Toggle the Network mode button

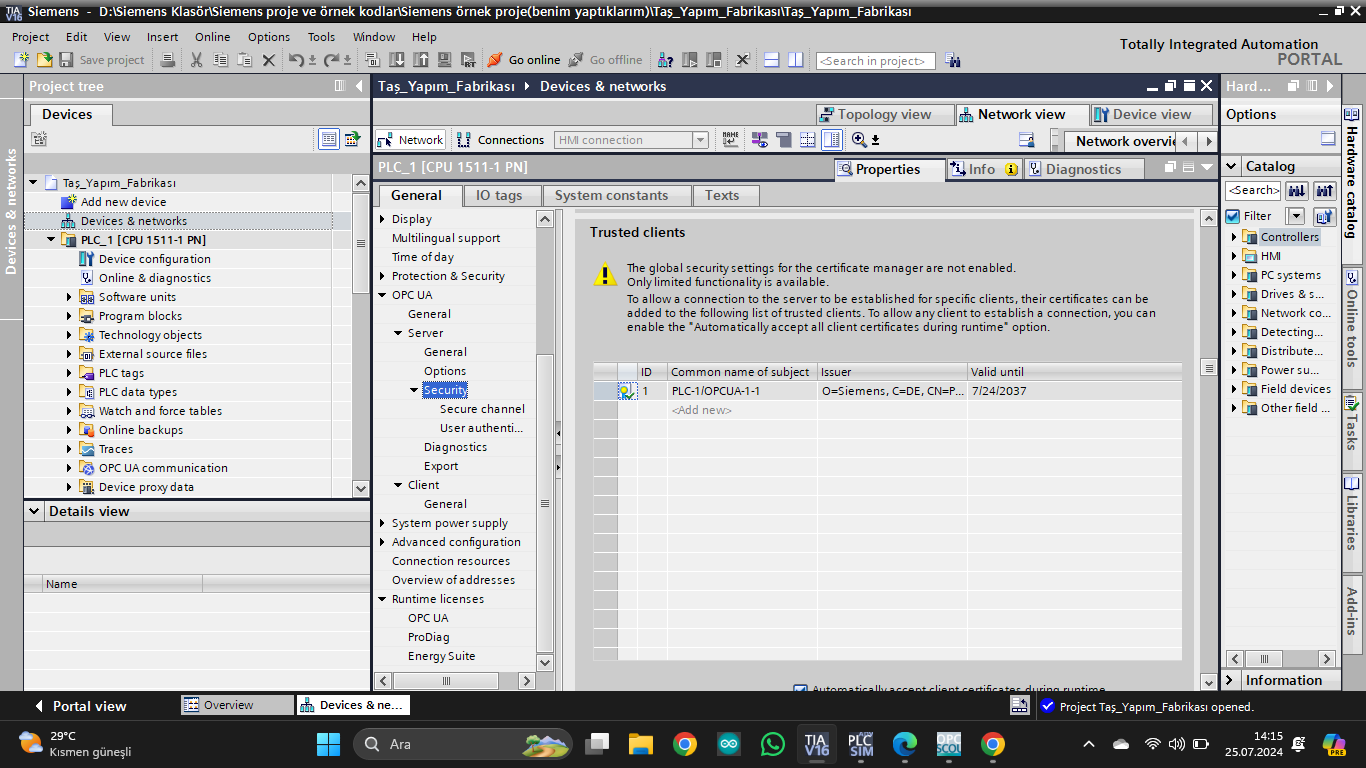pyautogui.click(x=410, y=140)
